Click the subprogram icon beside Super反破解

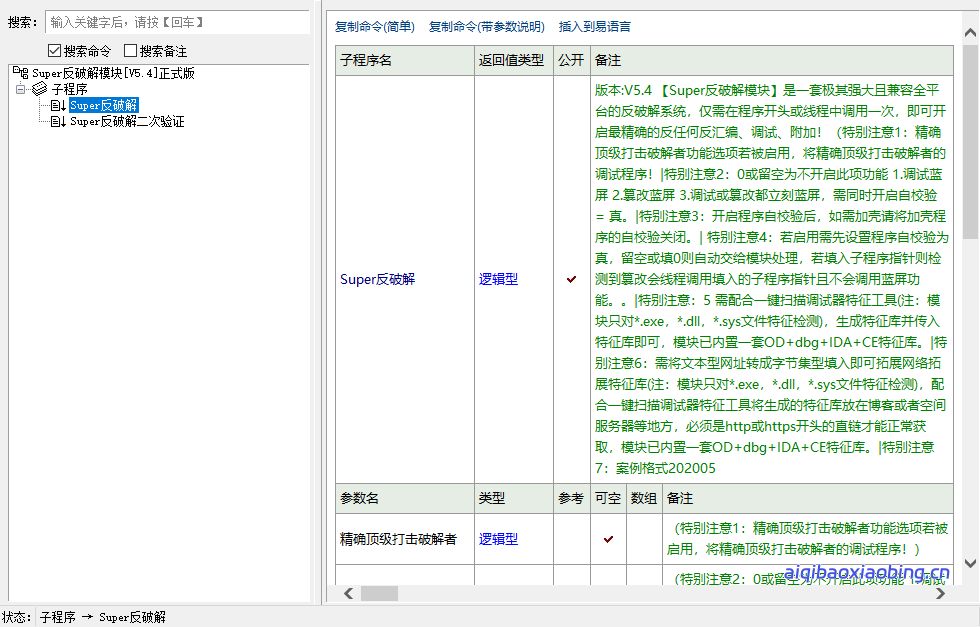tap(57, 104)
